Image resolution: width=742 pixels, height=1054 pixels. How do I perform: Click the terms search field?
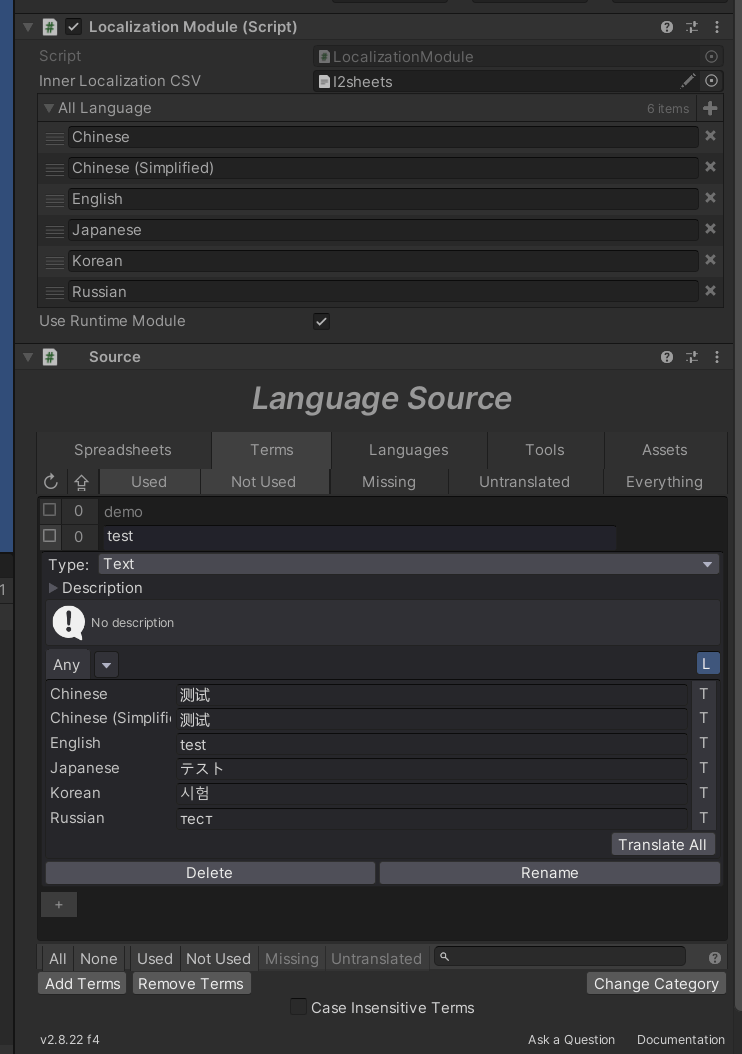pos(561,957)
